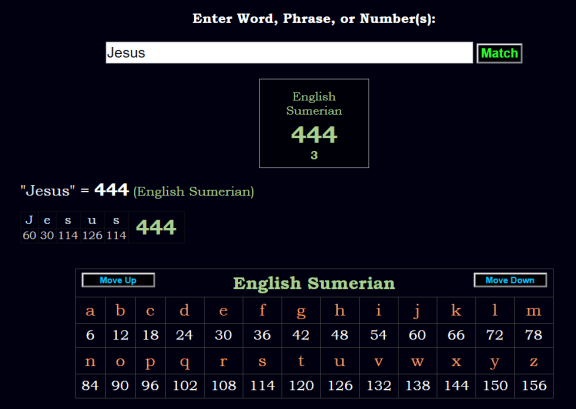576x409 pixels.
Task: Click value 18 in cipher chart
Action: [150, 335]
